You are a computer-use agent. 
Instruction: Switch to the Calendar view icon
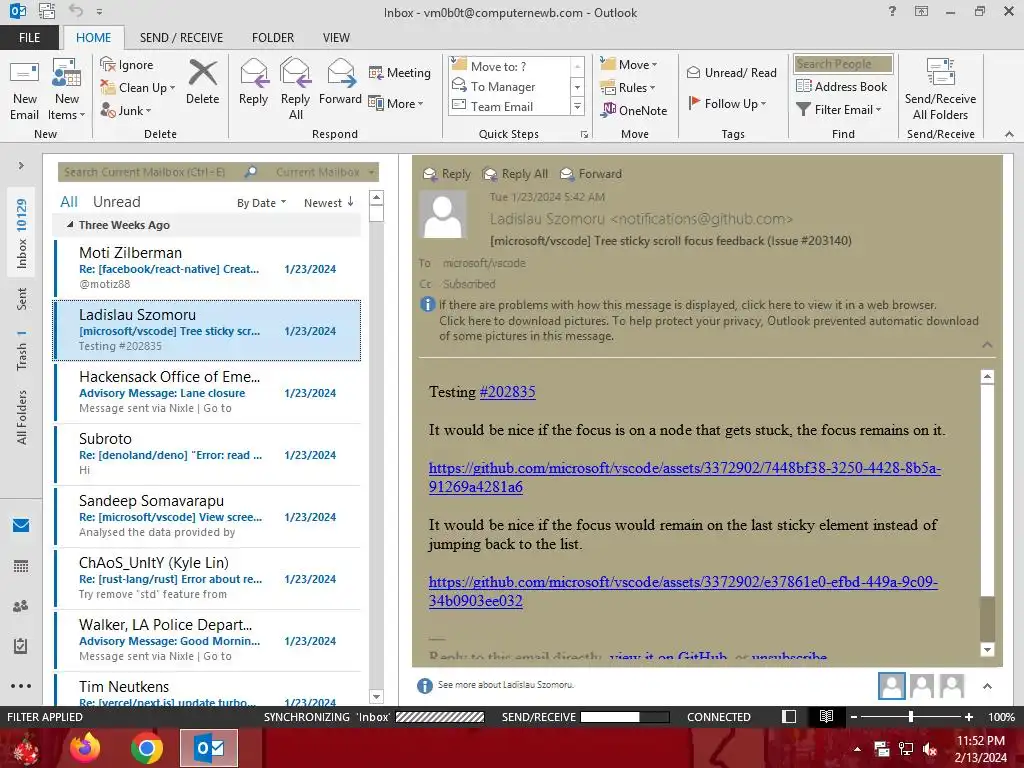tap(21, 566)
